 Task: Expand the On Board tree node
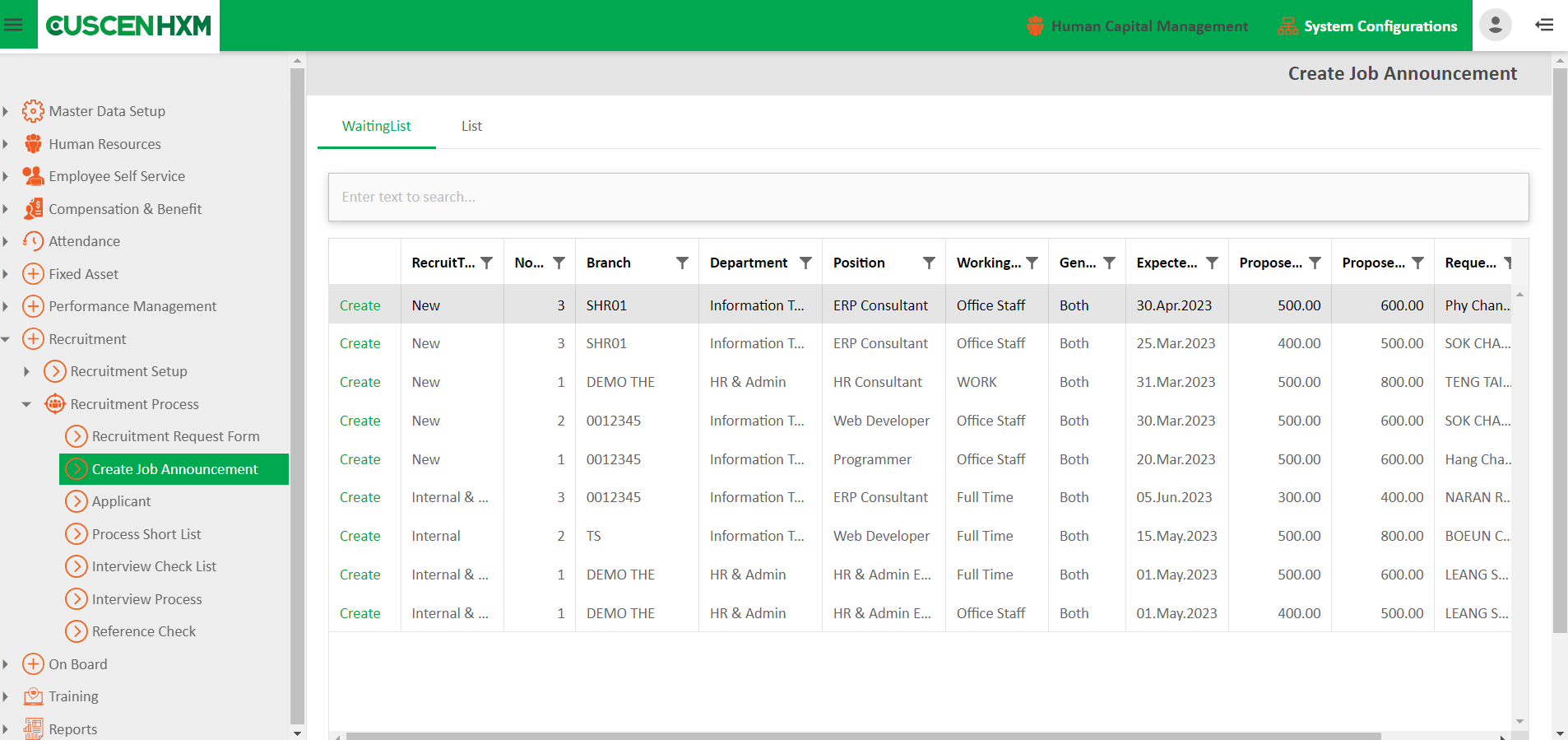pos(6,664)
